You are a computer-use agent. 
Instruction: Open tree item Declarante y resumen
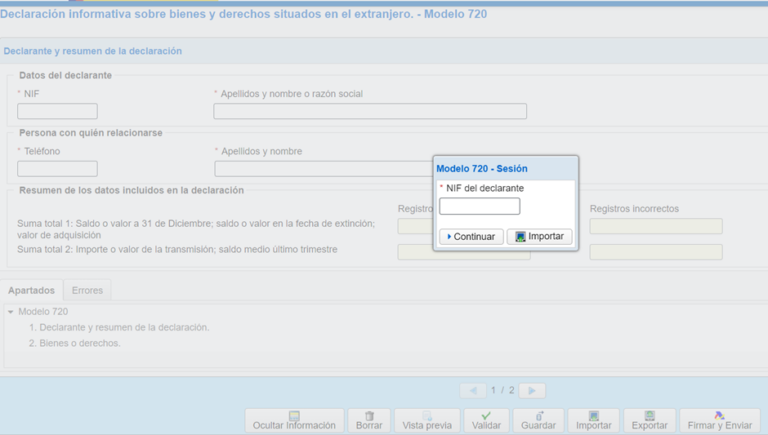[118, 327]
